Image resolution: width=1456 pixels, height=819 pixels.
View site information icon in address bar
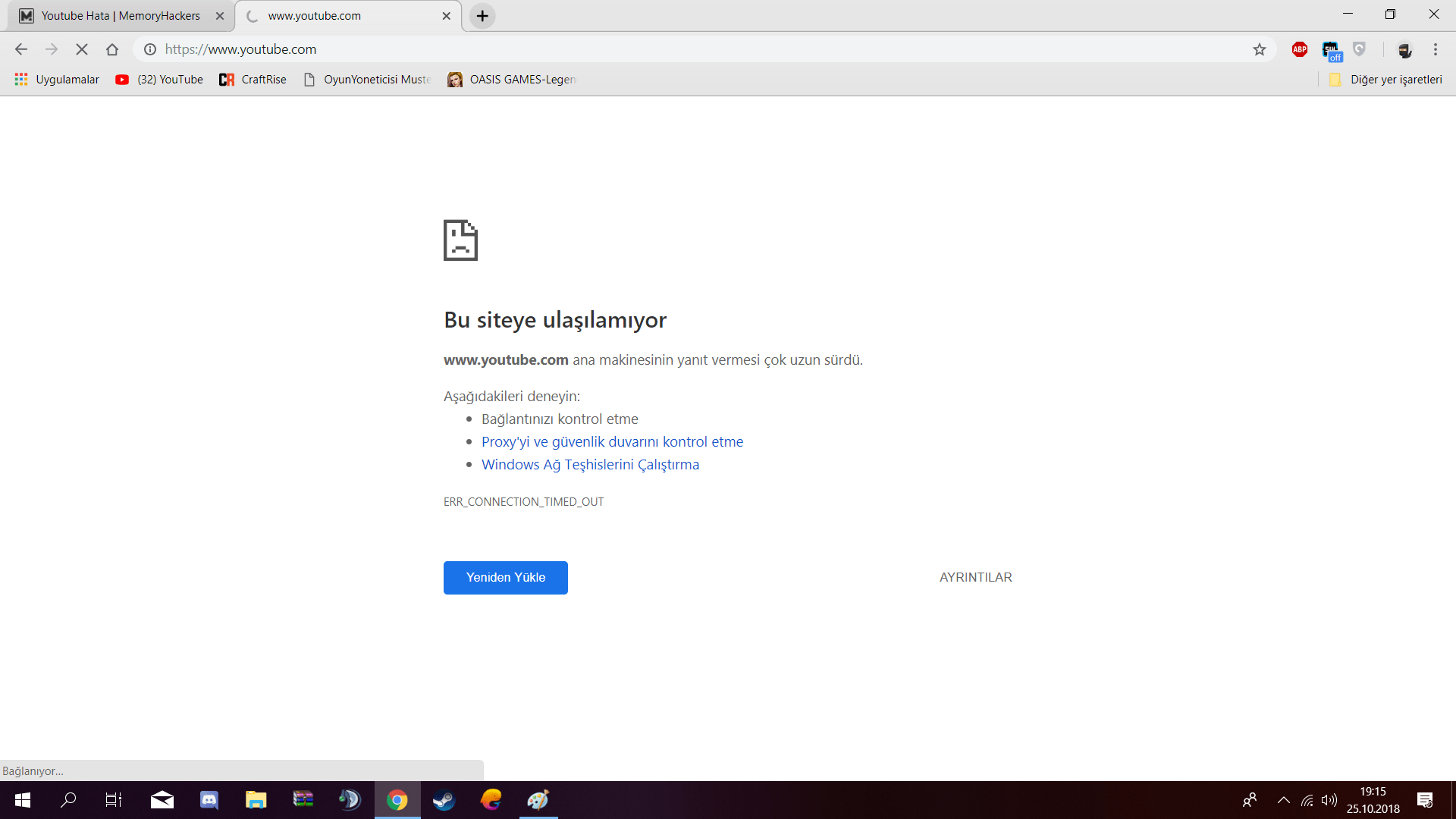150,49
